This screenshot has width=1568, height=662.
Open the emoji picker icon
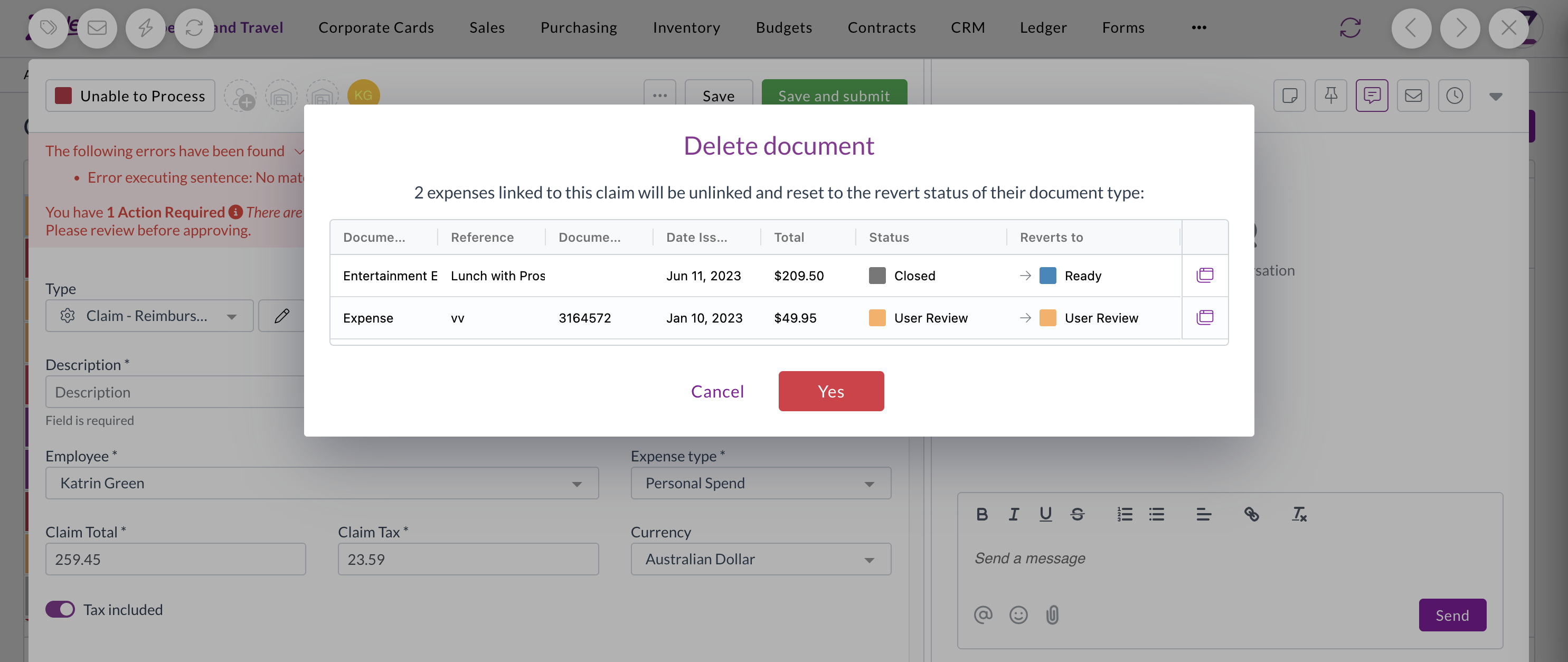[x=1018, y=614]
